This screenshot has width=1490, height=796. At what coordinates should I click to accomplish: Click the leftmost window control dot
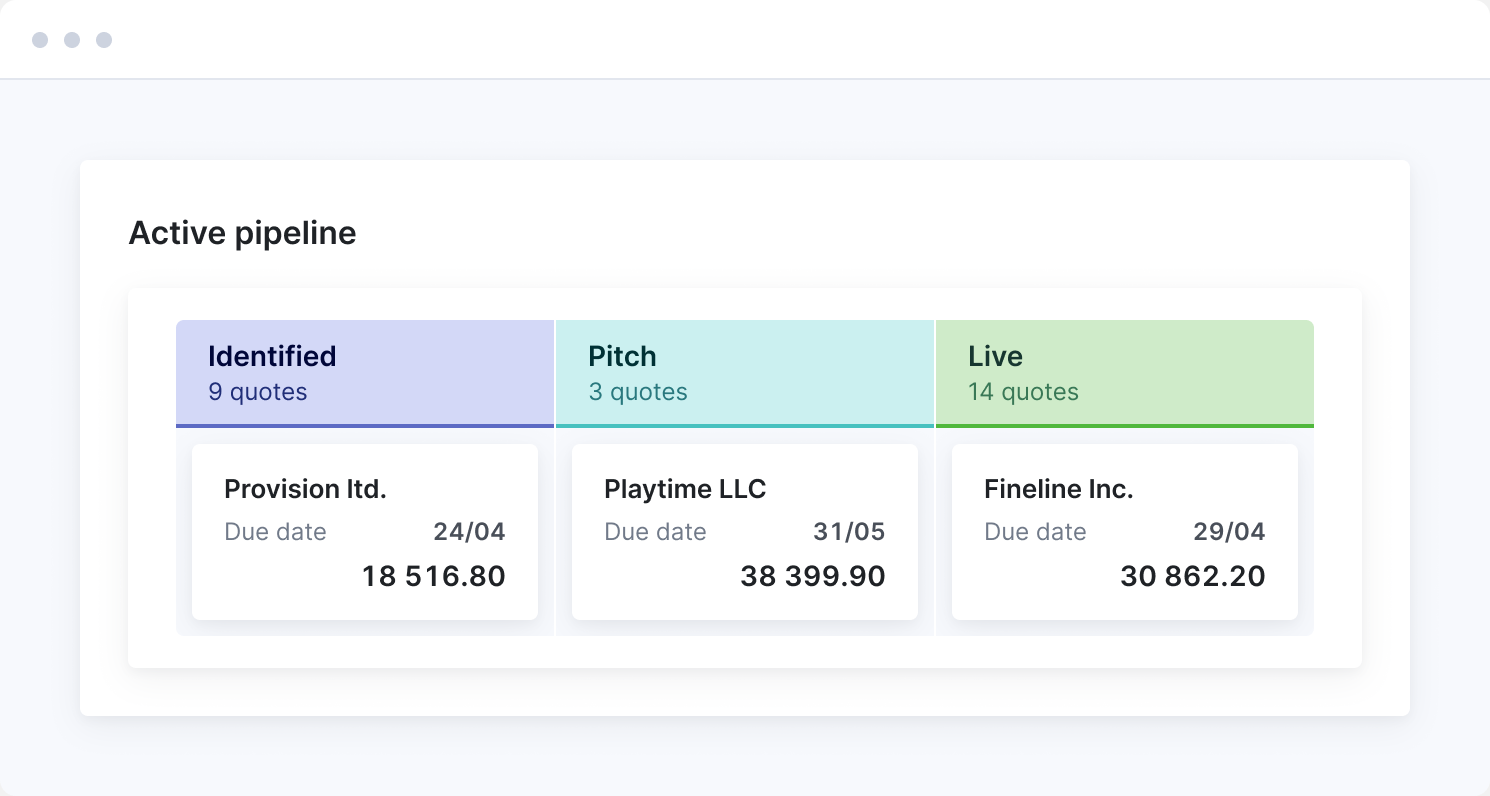(40, 40)
